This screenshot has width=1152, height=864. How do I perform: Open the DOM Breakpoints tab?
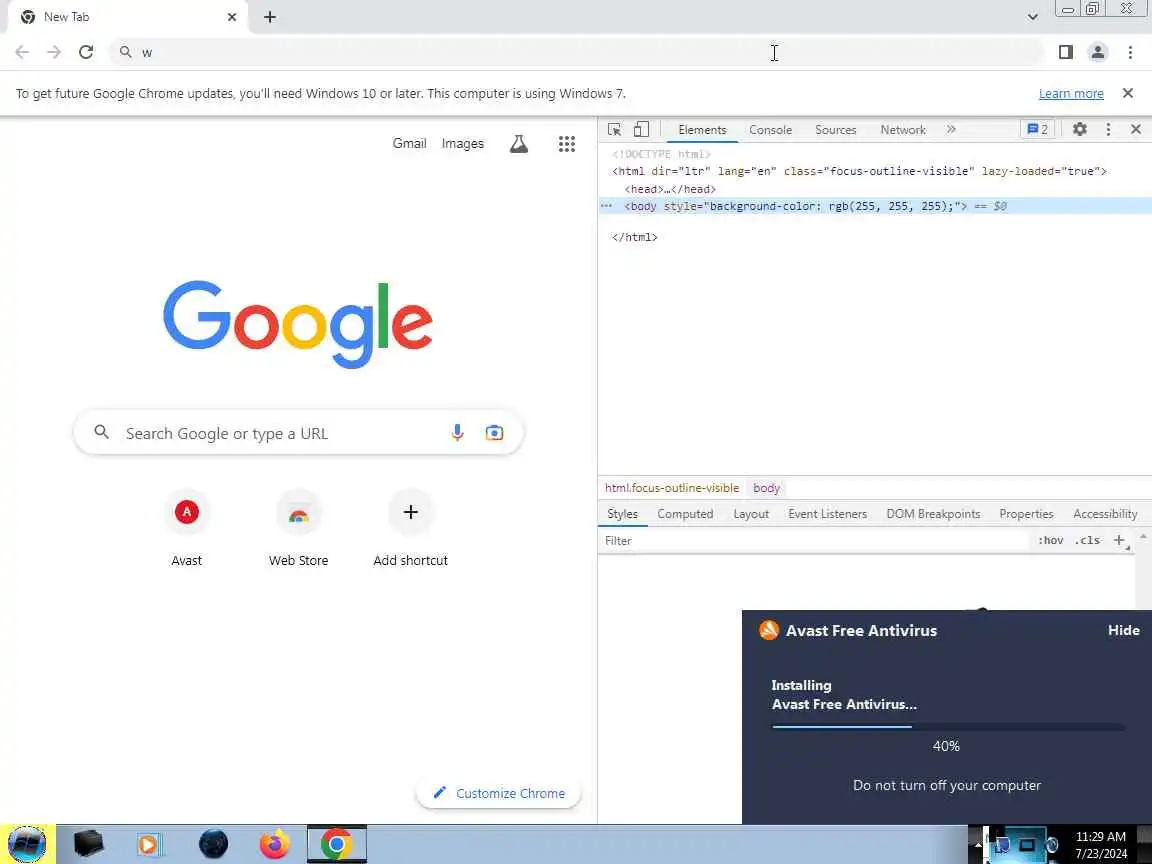(933, 514)
